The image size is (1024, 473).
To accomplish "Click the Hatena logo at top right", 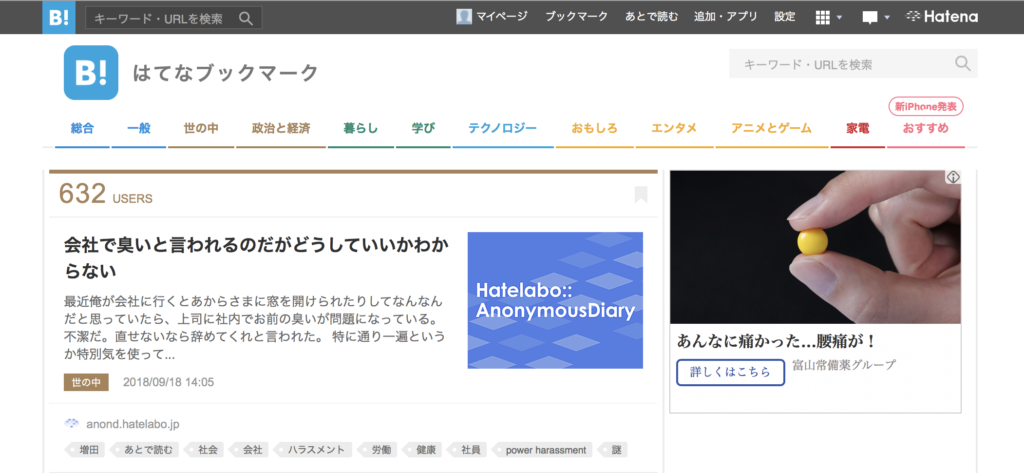I will (x=942, y=17).
